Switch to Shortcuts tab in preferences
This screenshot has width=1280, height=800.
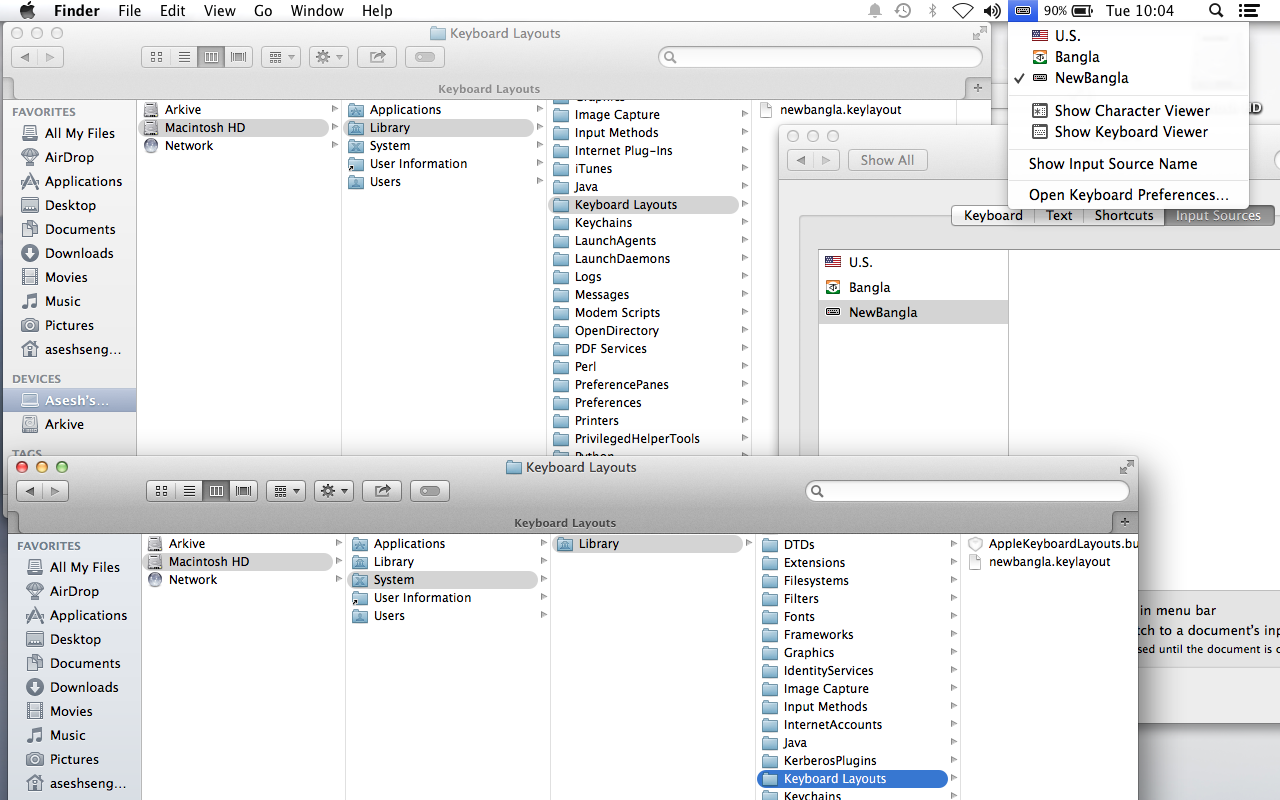(x=1124, y=215)
